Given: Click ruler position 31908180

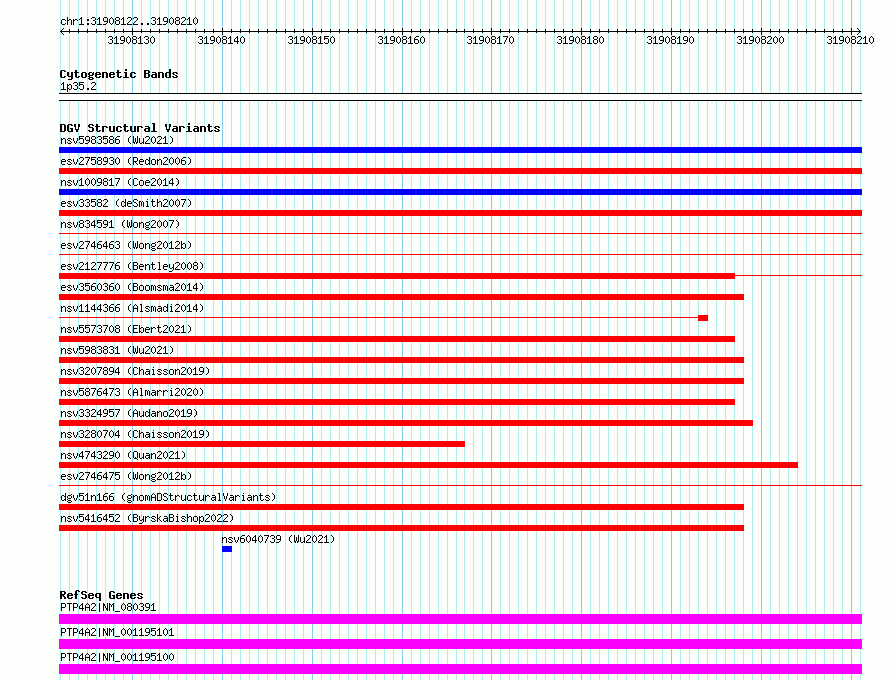Looking at the screenshot, I should (x=581, y=40).
